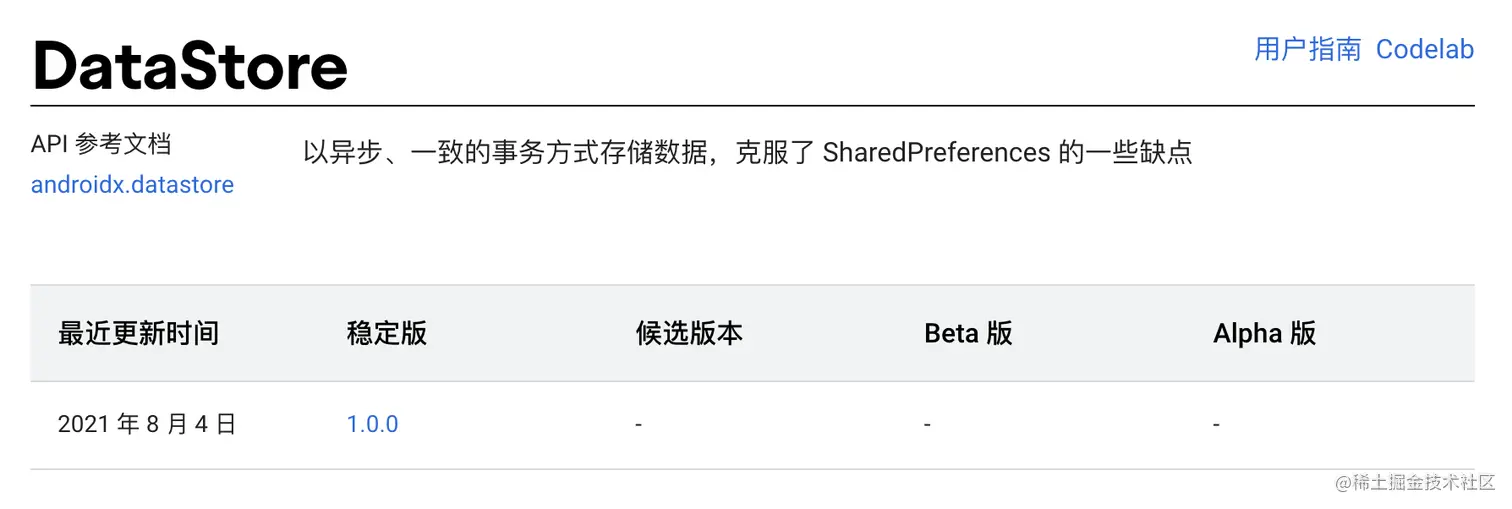Click the DataStore page heading

tap(190, 66)
